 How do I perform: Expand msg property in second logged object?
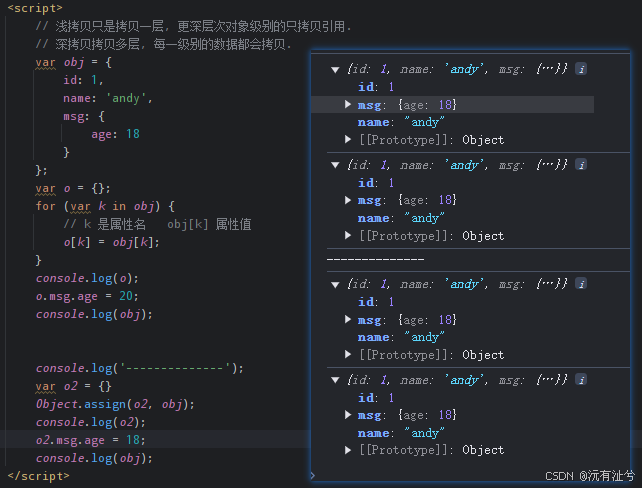[348, 200]
